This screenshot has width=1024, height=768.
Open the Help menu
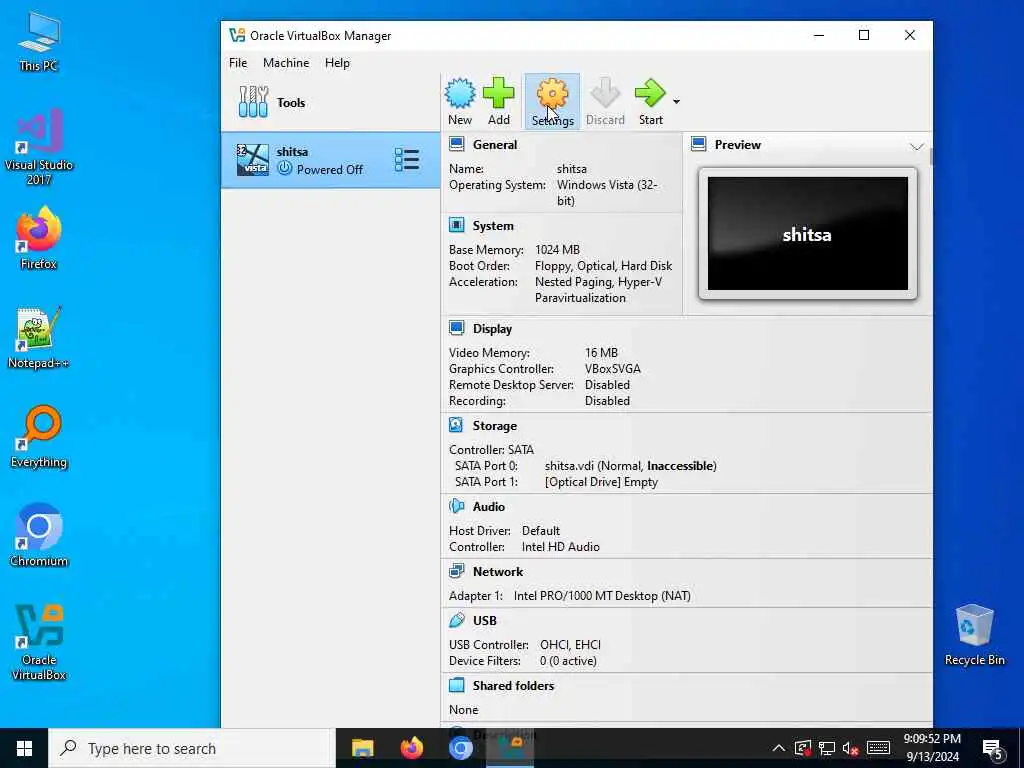point(337,63)
